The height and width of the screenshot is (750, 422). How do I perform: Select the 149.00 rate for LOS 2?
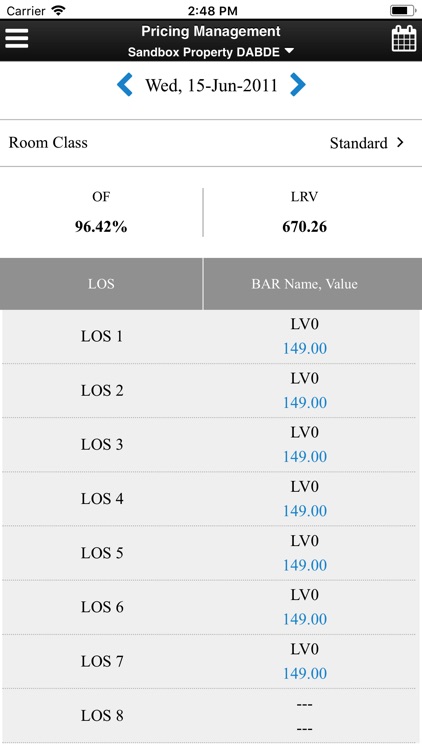[x=305, y=403]
